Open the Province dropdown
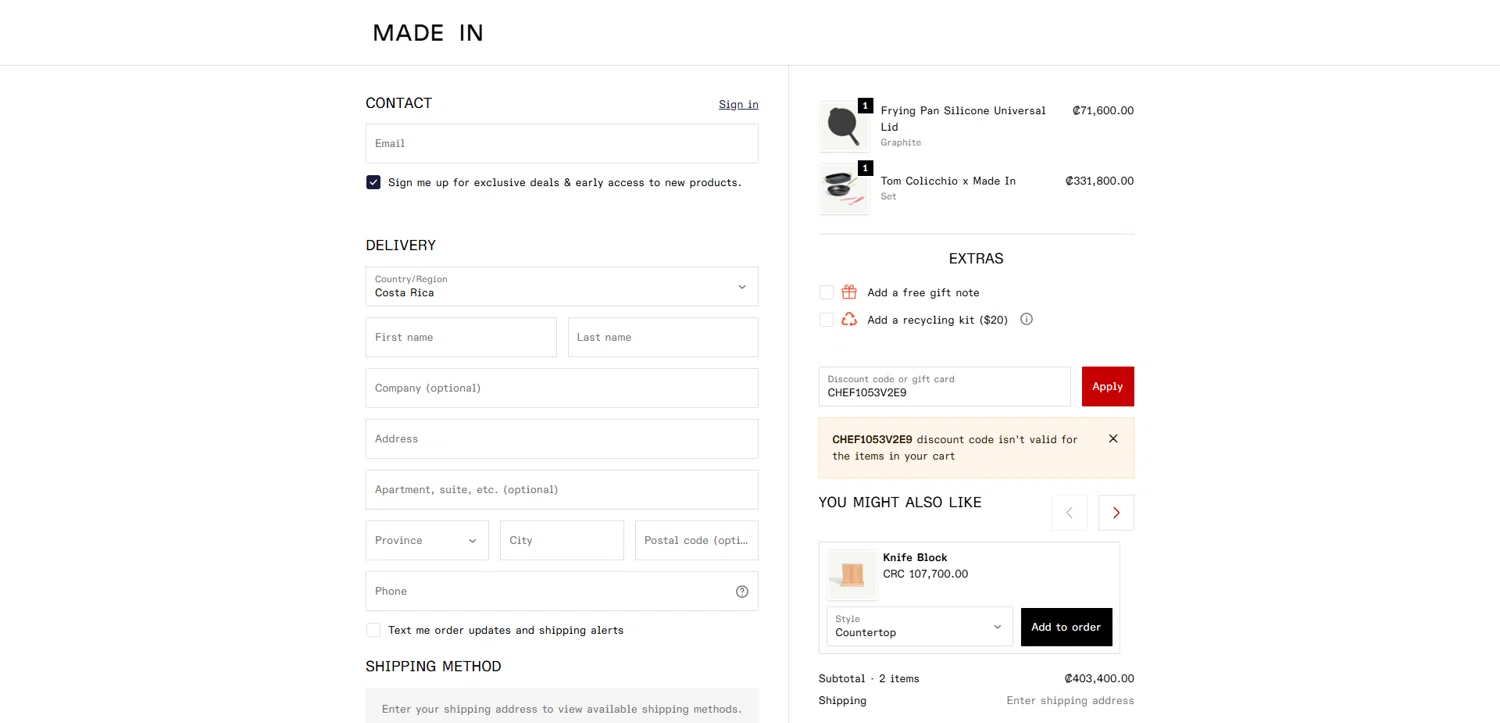Viewport: 1500px width, 723px height. [427, 540]
